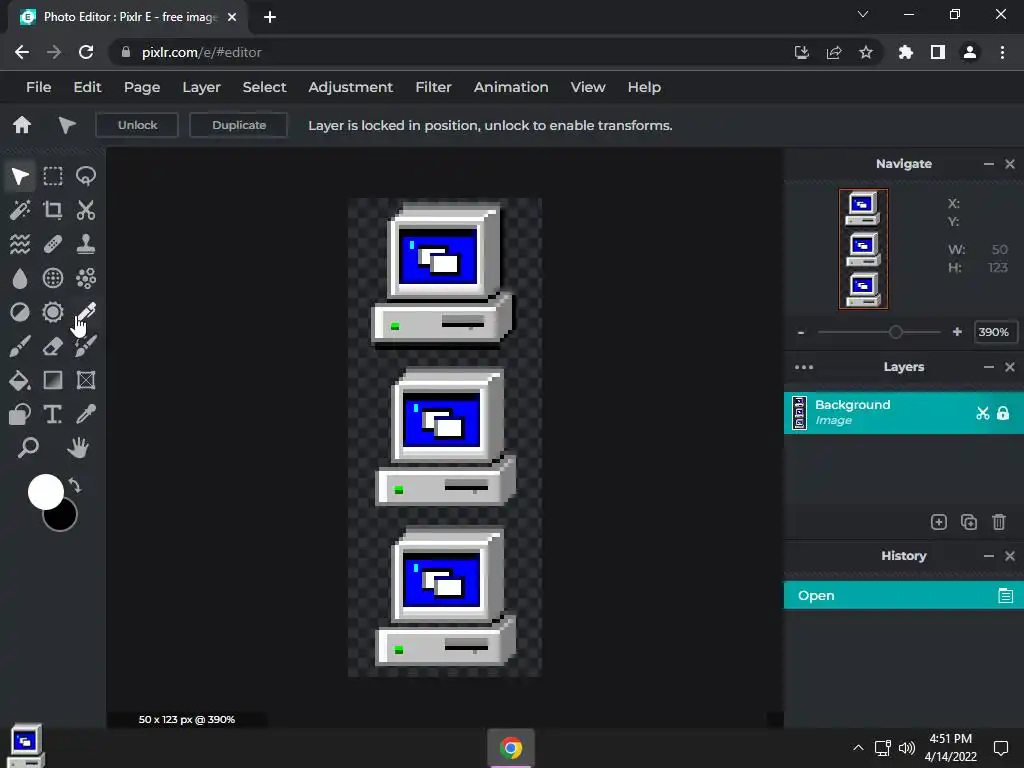Open the volume control in system tray
This screenshot has height=768, width=1024.
click(x=906, y=748)
